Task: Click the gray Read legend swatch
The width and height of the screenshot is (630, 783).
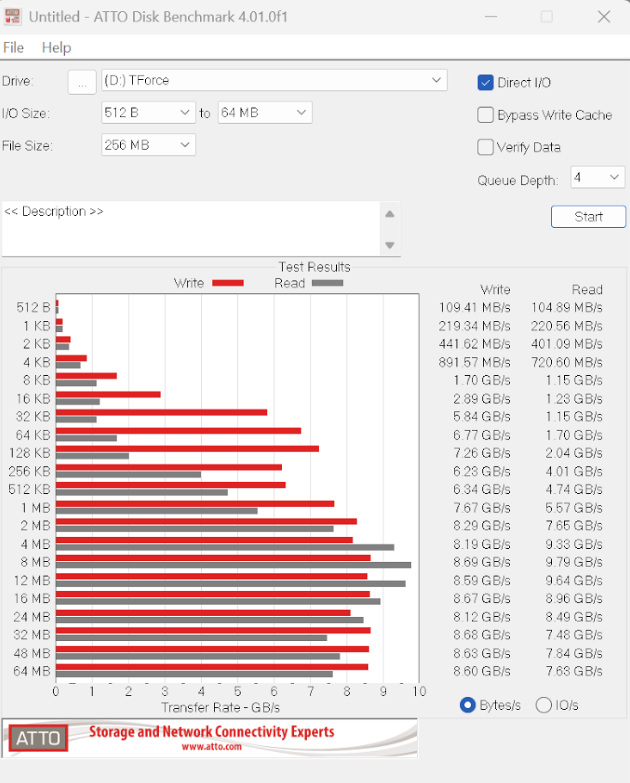Action: pos(327,283)
